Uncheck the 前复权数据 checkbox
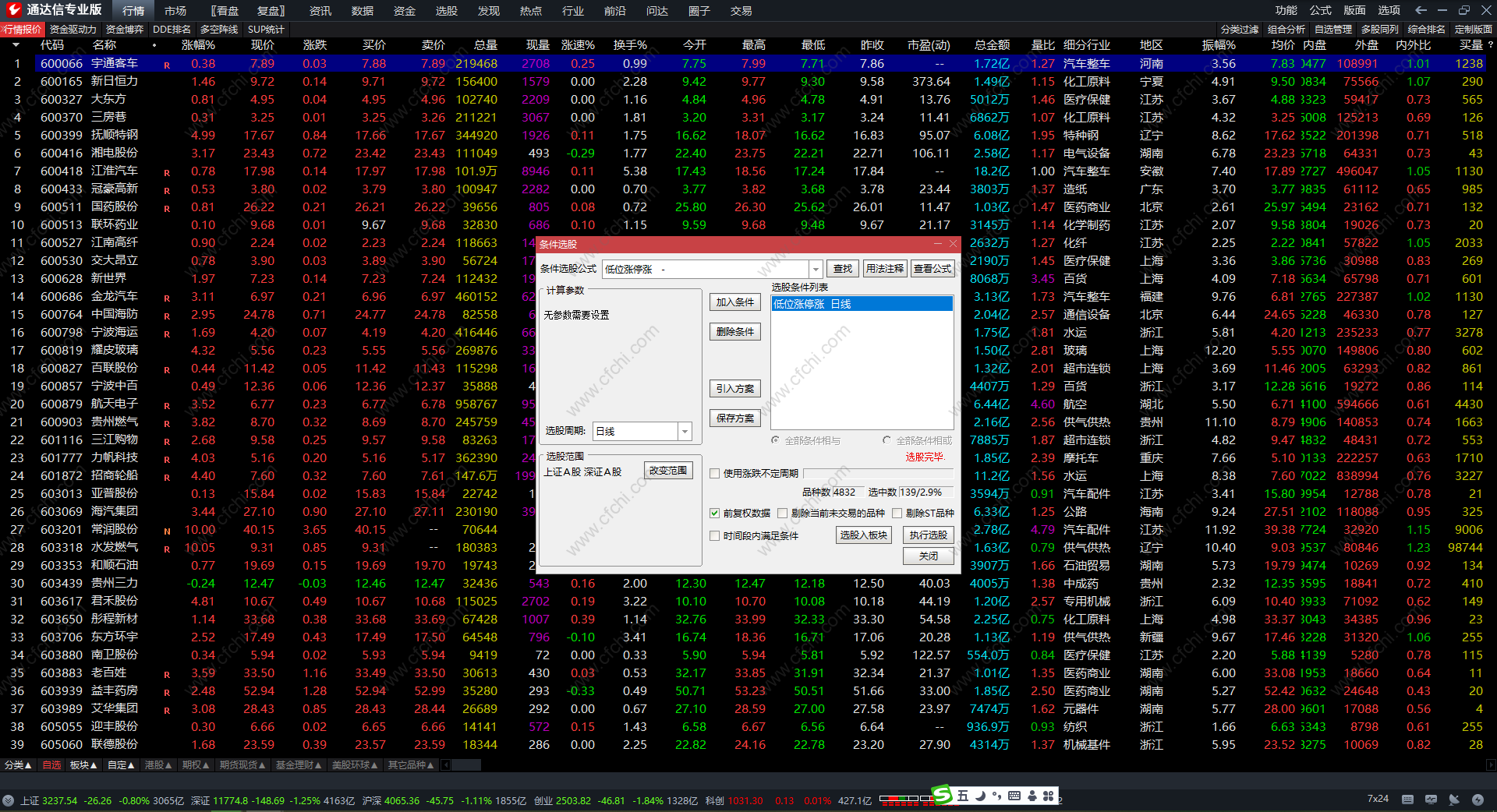 coord(714,514)
